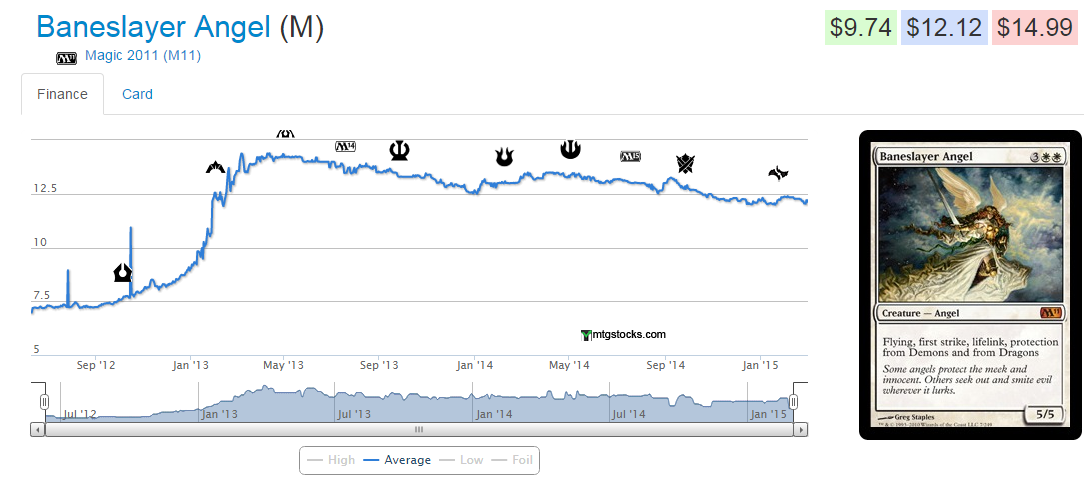Click the Return to Ravnica set marker
Screen dimensions: 1084x477
122,272
